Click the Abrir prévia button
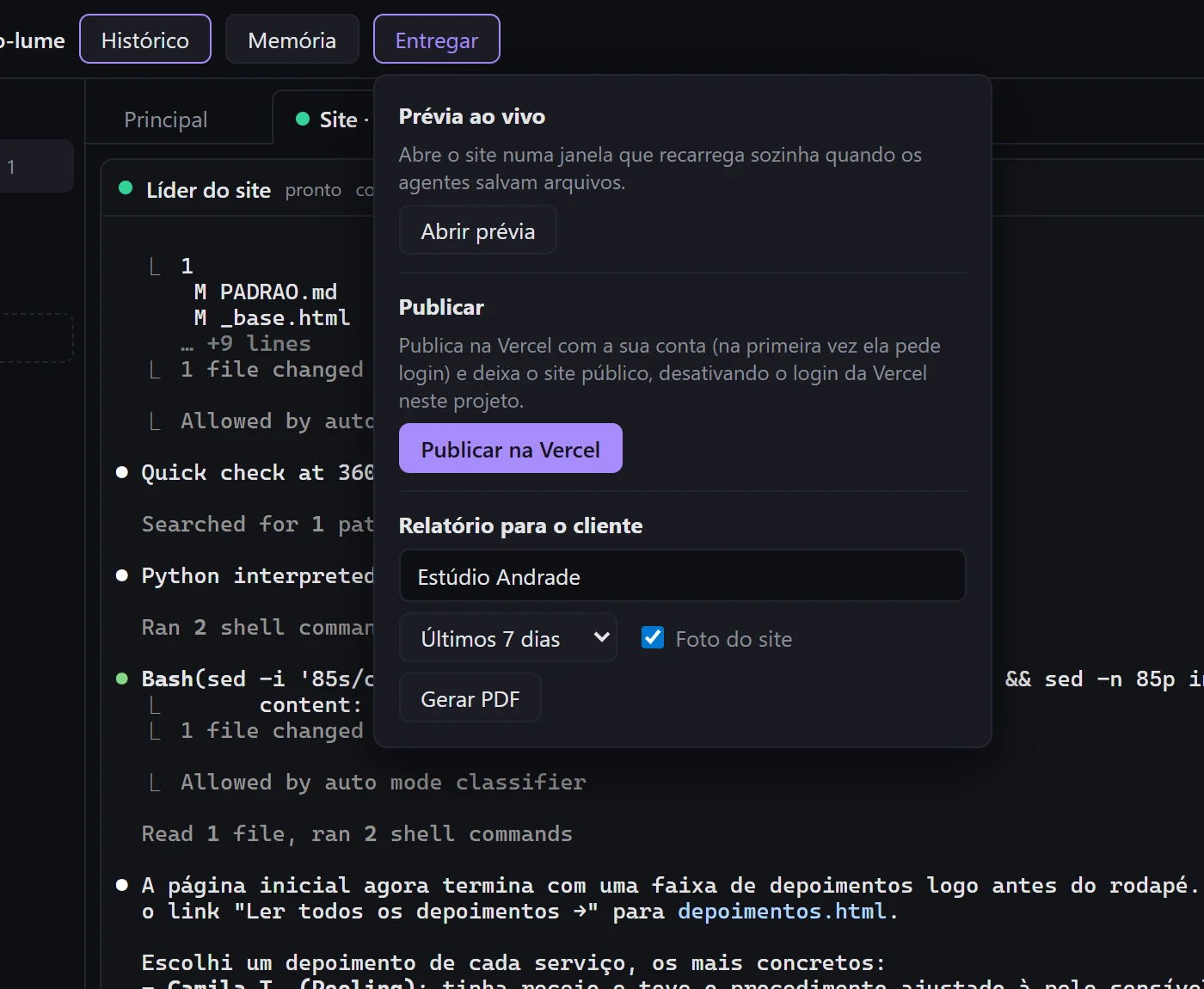The image size is (1204, 989). click(x=477, y=230)
